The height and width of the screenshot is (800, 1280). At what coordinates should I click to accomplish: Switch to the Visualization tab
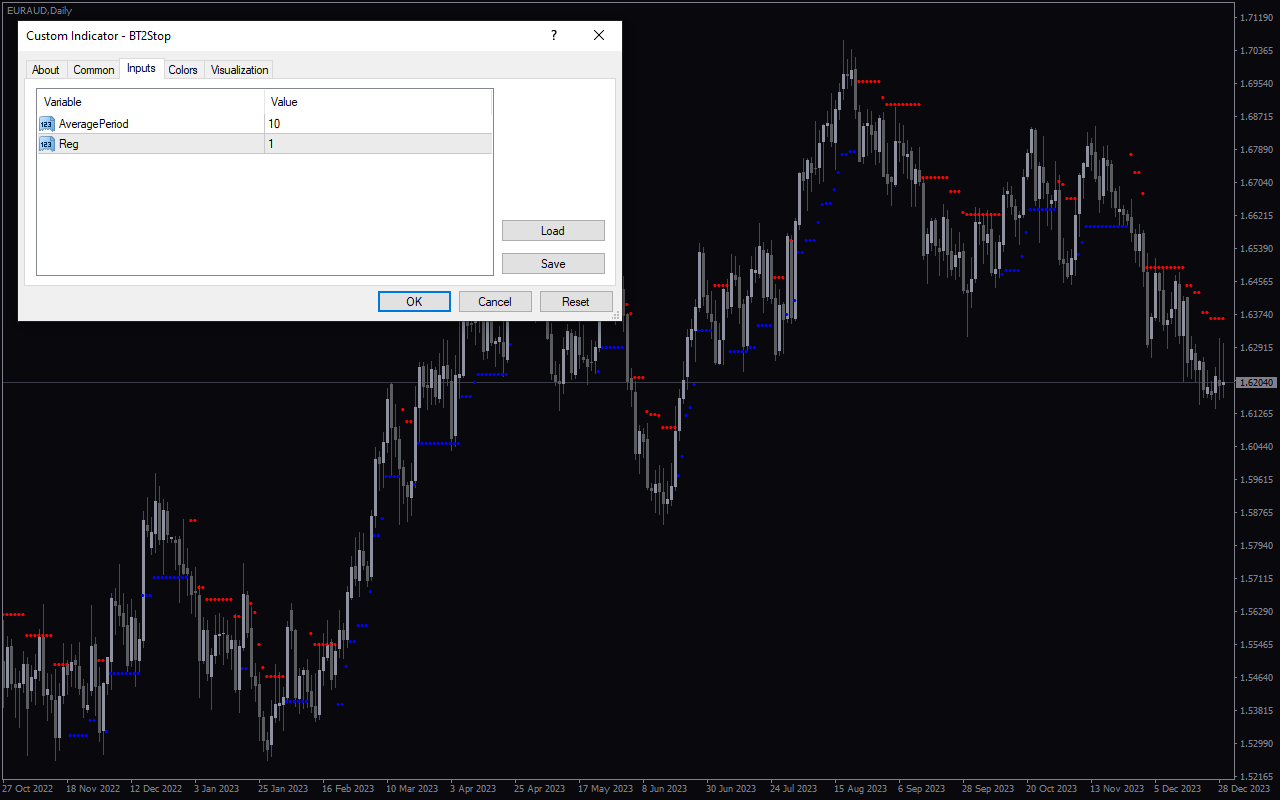click(x=240, y=70)
